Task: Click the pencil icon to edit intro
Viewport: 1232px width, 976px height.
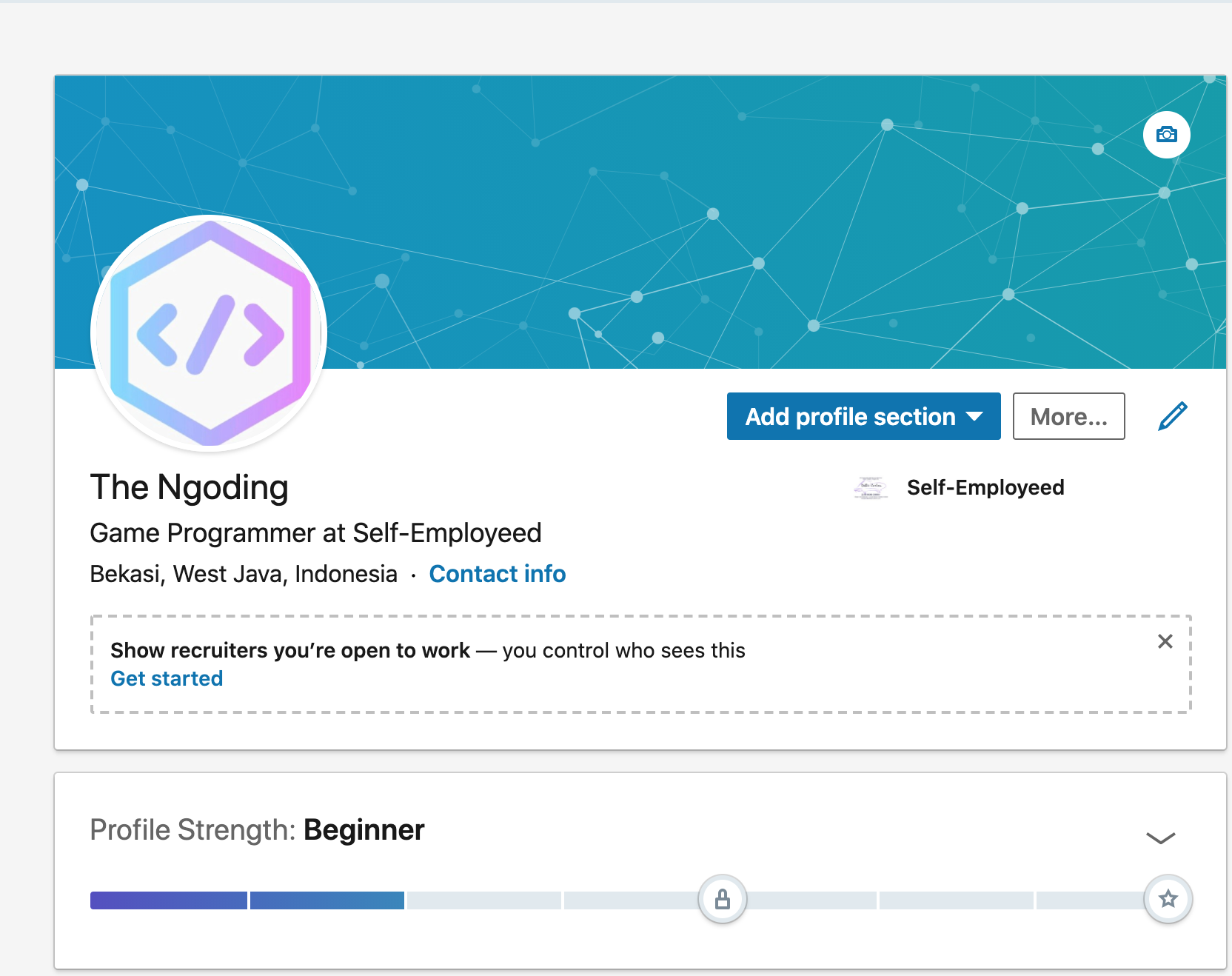Action: click(1172, 416)
